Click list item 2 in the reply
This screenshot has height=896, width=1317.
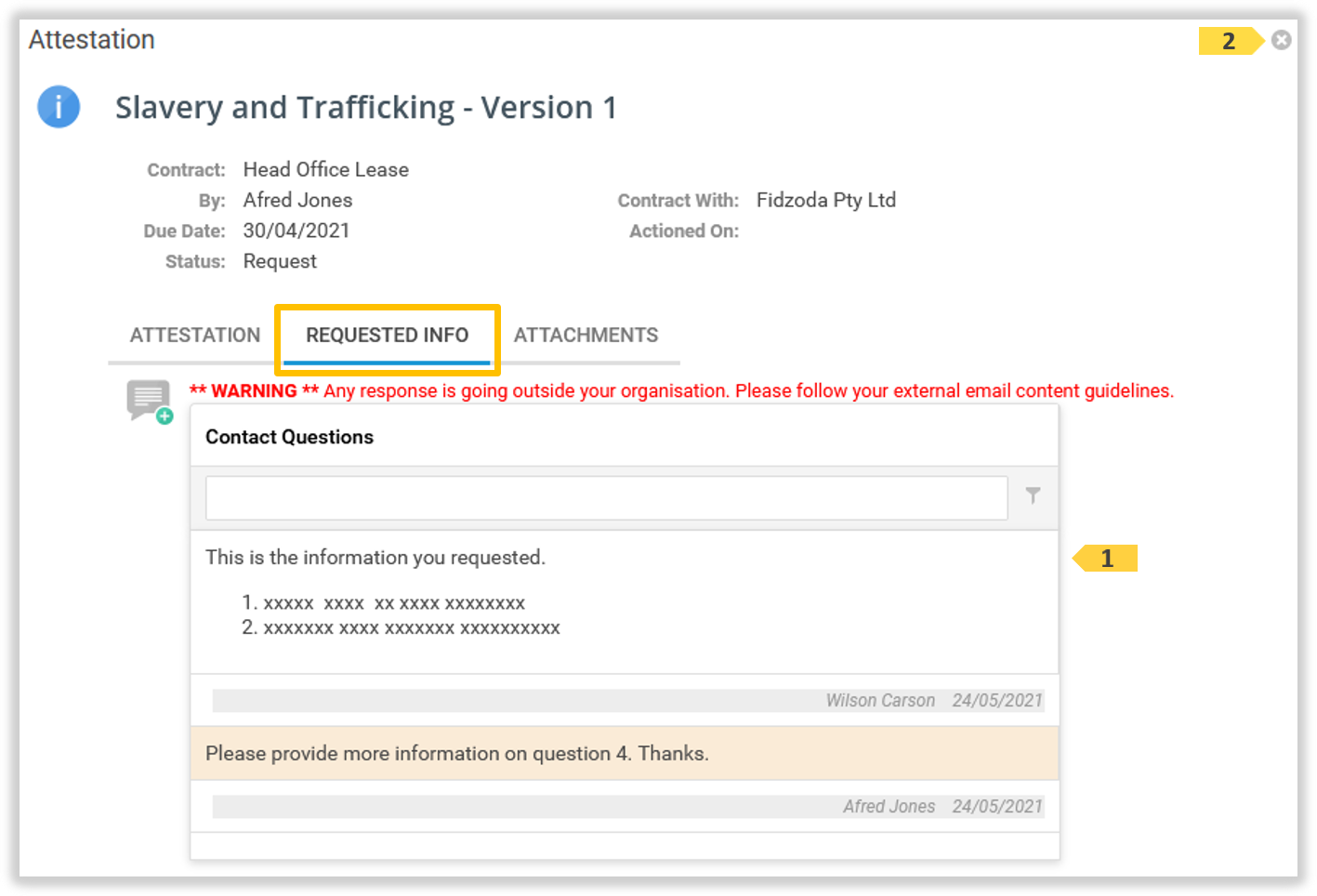click(401, 627)
